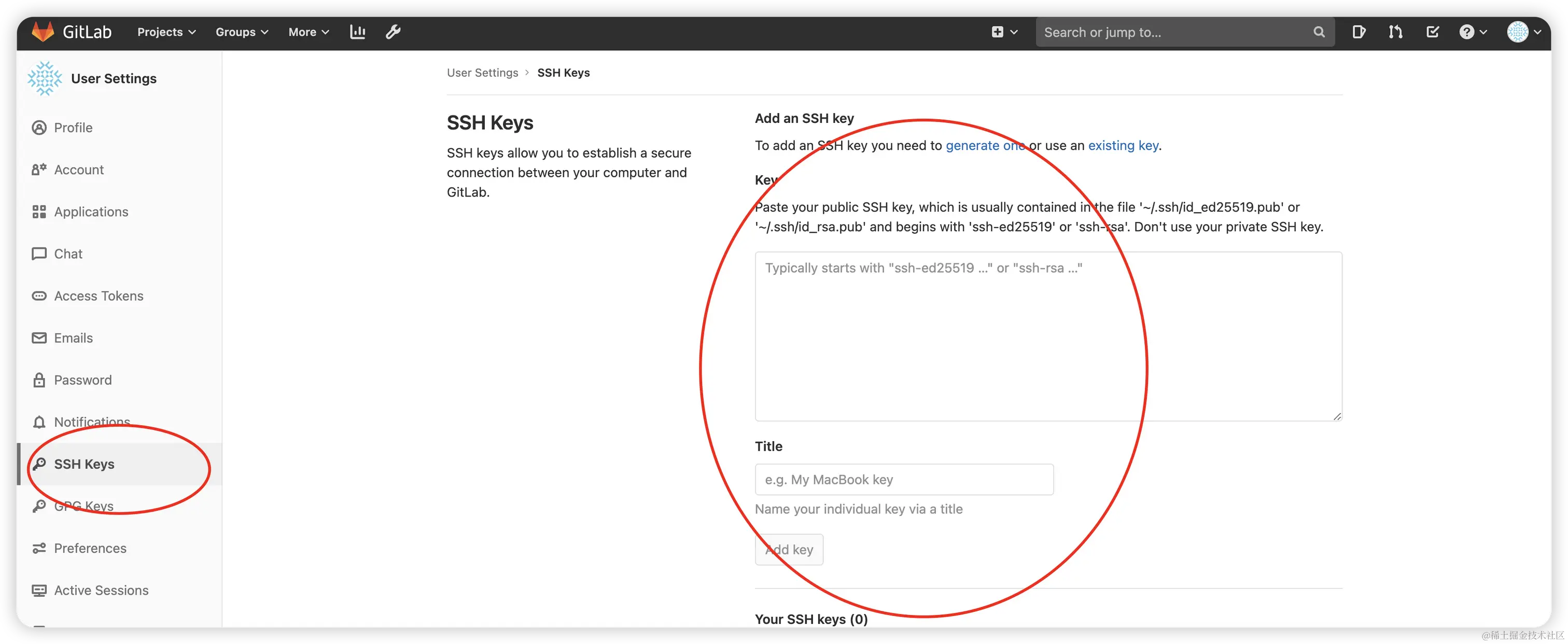The width and height of the screenshot is (1568, 644).
Task: Click the GitLab fox logo
Action: [x=43, y=32]
